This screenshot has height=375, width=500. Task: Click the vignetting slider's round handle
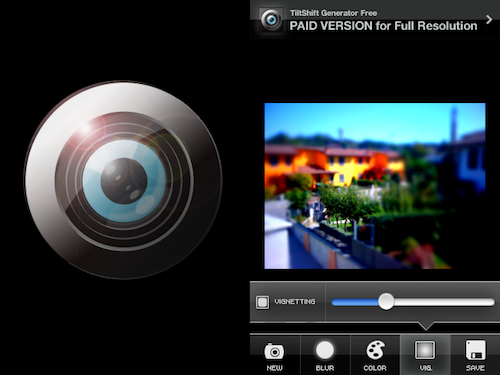(386, 302)
